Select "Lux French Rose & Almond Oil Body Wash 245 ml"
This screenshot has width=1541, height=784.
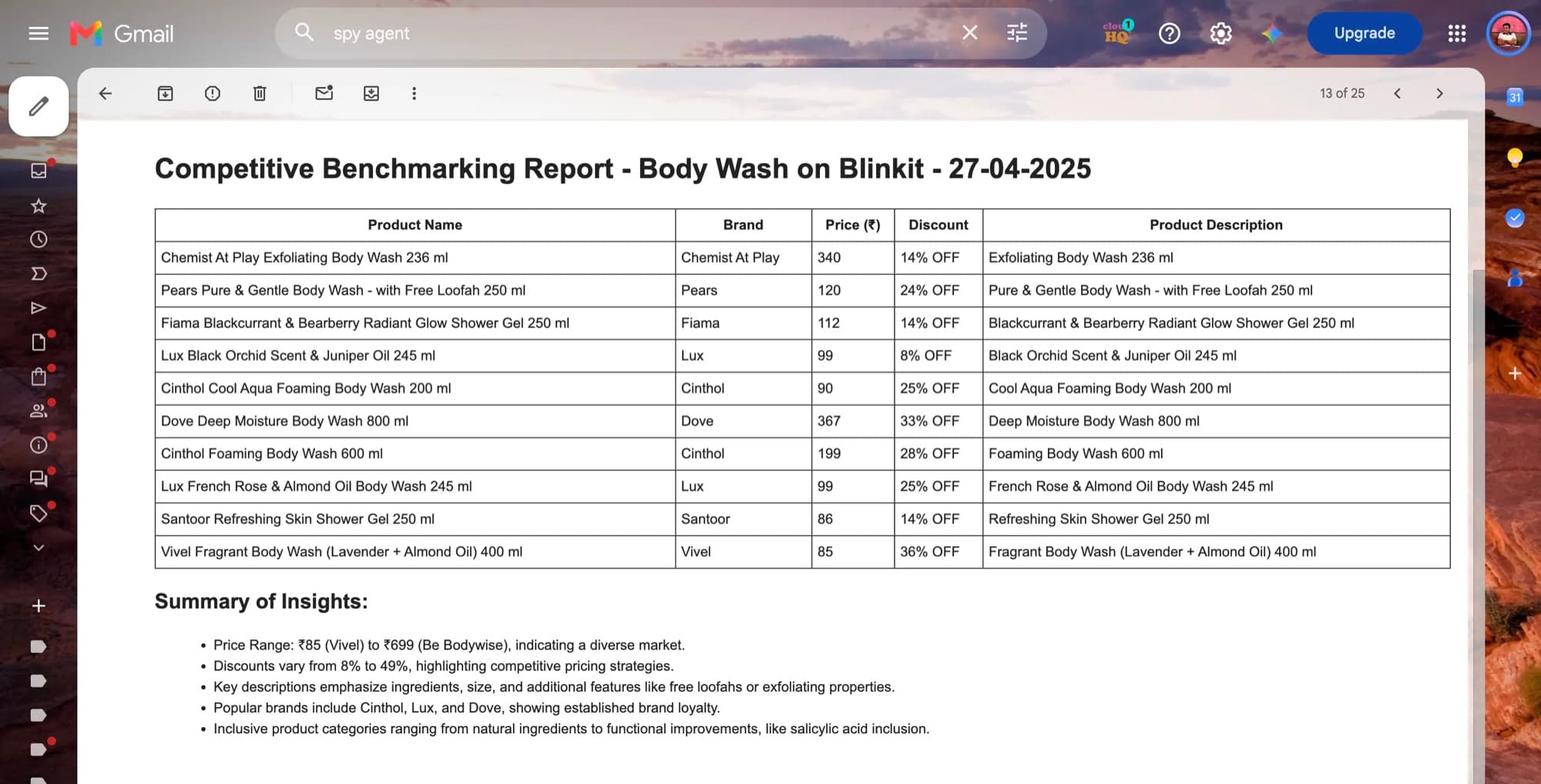coord(316,487)
